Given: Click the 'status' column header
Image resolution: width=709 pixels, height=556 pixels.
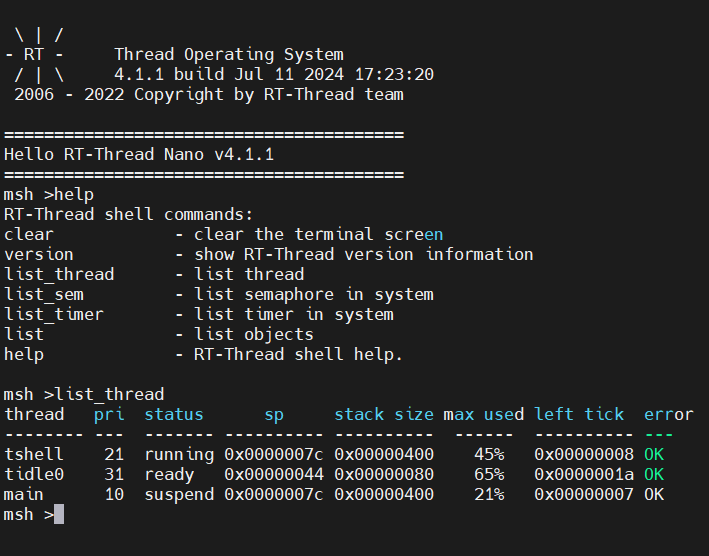Looking at the screenshot, I should tap(174, 414).
